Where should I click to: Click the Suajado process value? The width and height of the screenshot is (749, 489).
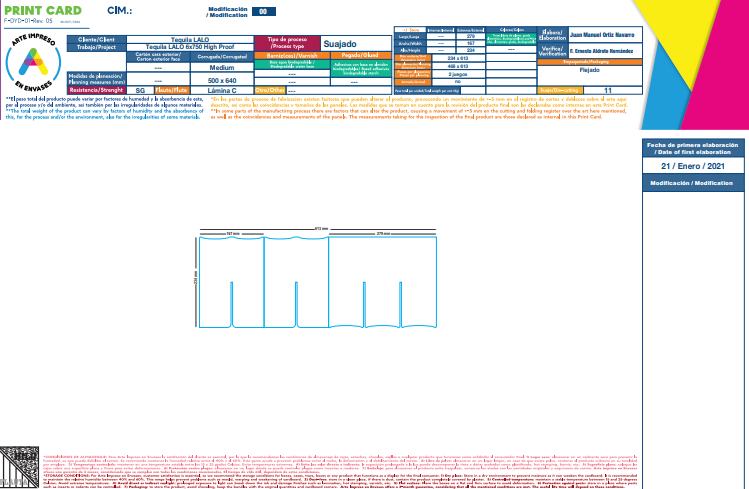tap(340, 44)
